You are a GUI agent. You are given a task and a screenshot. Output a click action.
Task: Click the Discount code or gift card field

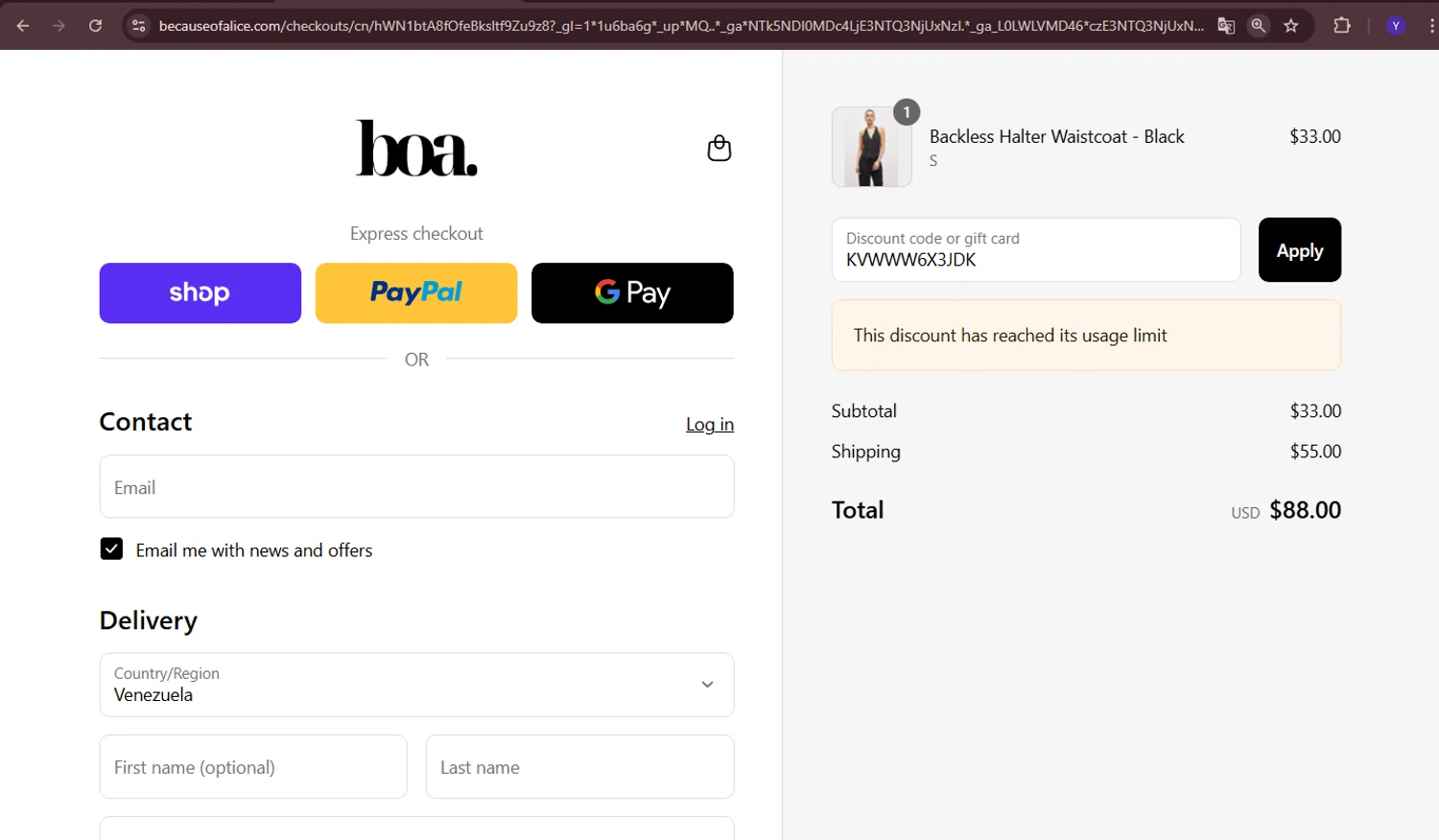click(x=1036, y=249)
